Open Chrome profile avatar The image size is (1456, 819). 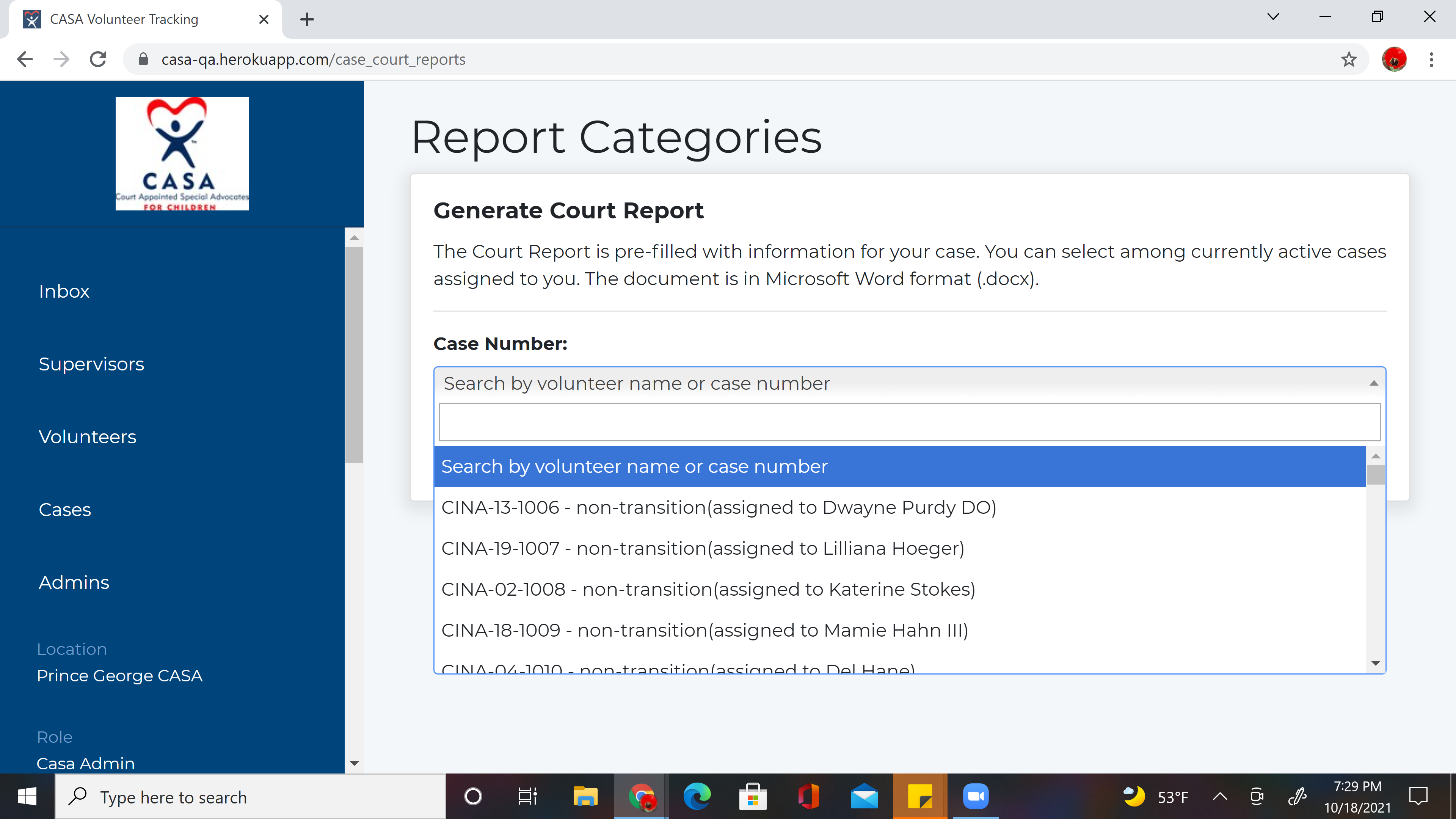[x=1394, y=60]
